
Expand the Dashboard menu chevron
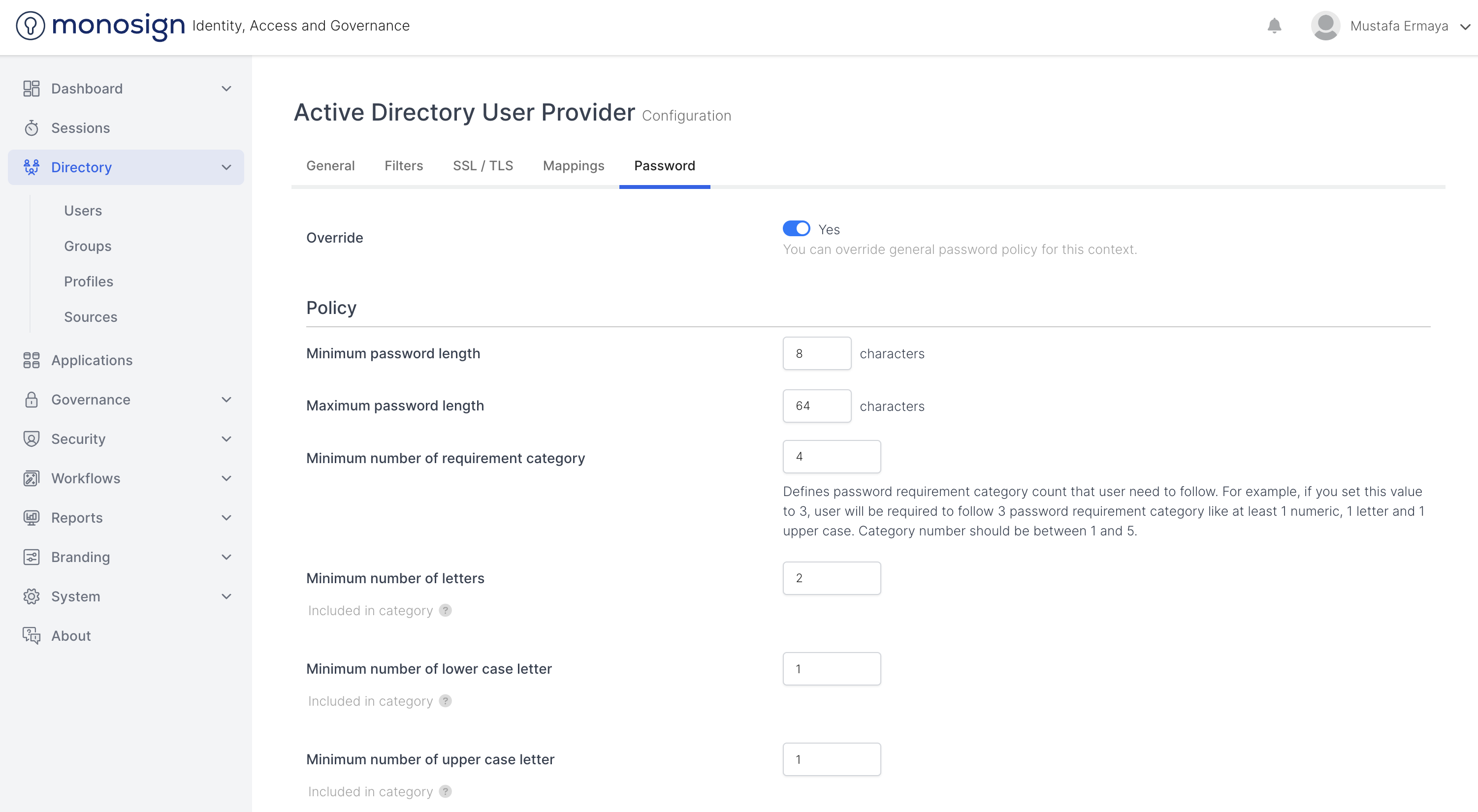click(x=226, y=88)
